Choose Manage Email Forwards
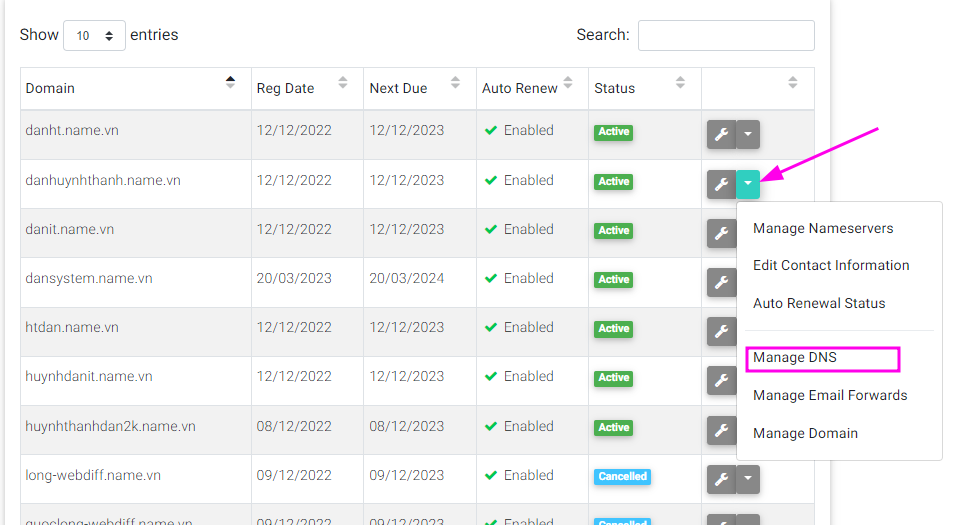The image size is (977, 525). 830,395
